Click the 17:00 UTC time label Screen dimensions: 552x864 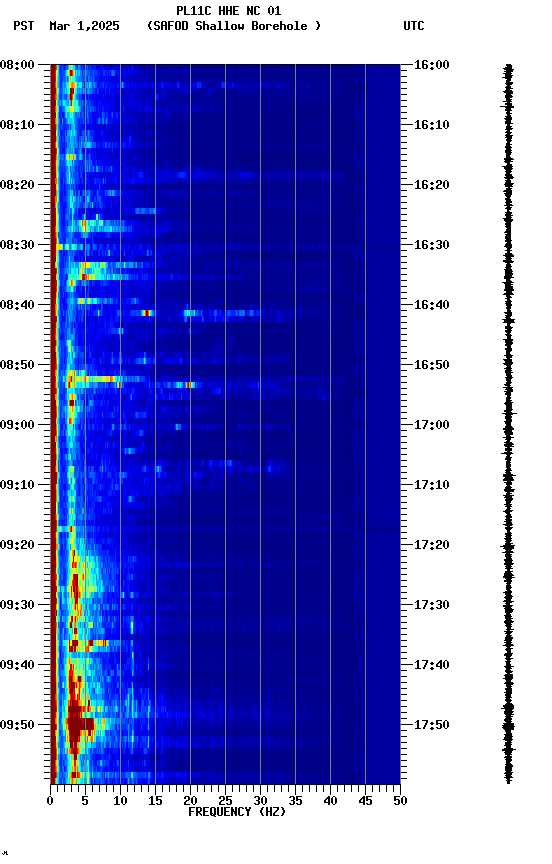pyautogui.click(x=432, y=425)
